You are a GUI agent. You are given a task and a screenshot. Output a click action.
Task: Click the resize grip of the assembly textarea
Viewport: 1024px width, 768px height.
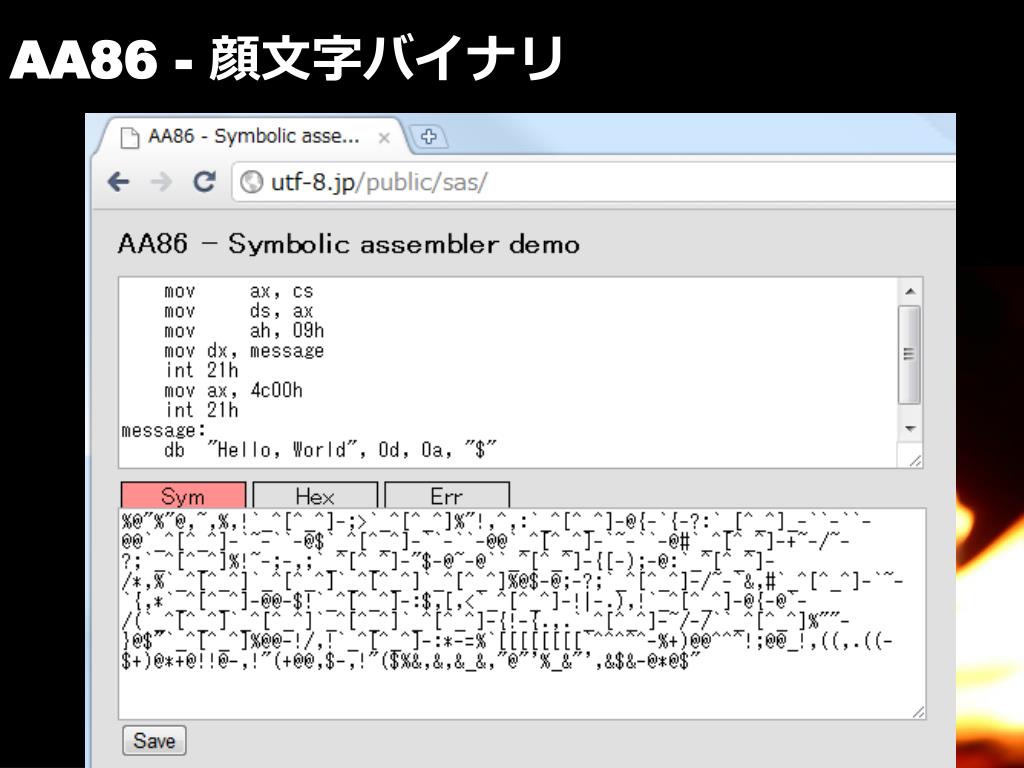pyautogui.click(x=915, y=459)
